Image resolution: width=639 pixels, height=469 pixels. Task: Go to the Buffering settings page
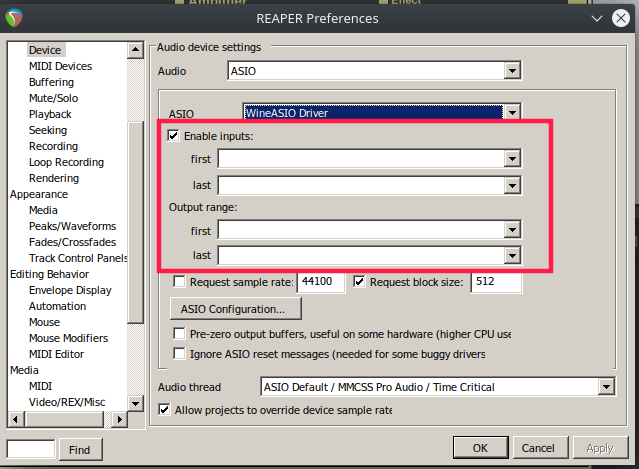pos(51,82)
